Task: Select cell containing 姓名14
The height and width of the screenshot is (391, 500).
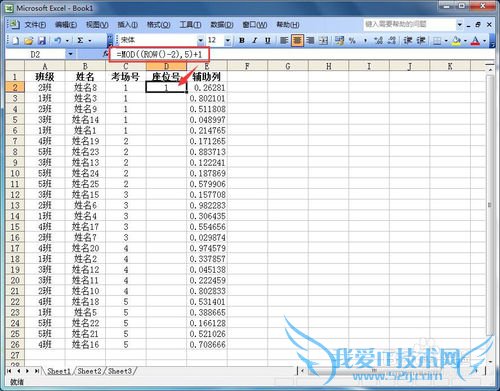Action: click(85, 120)
